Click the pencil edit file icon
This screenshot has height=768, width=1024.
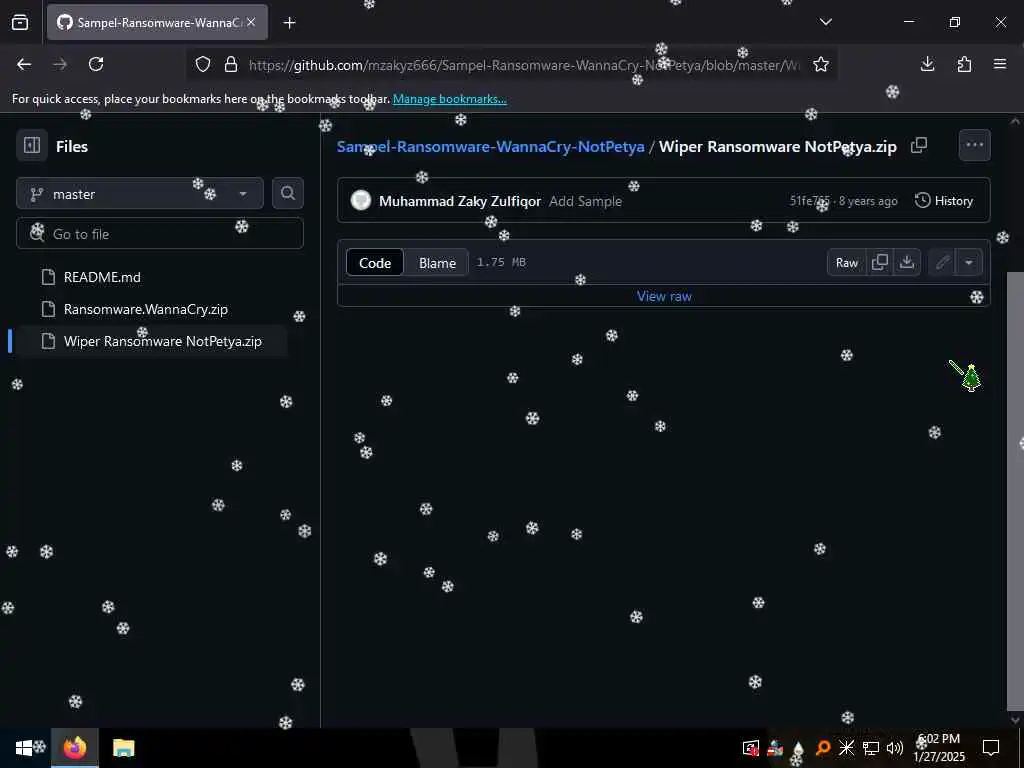[x=942, y=263]
